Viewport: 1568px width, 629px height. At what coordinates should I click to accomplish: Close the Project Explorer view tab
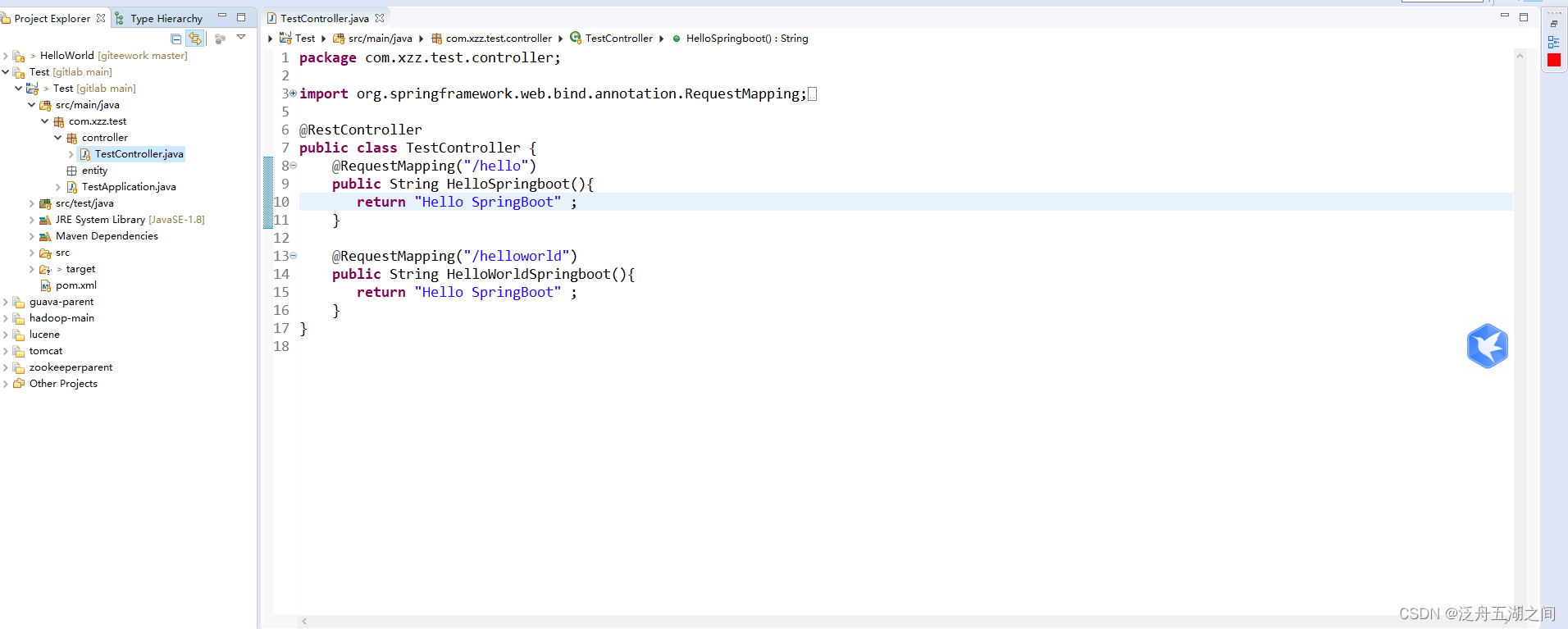click(x=101, y=18)
